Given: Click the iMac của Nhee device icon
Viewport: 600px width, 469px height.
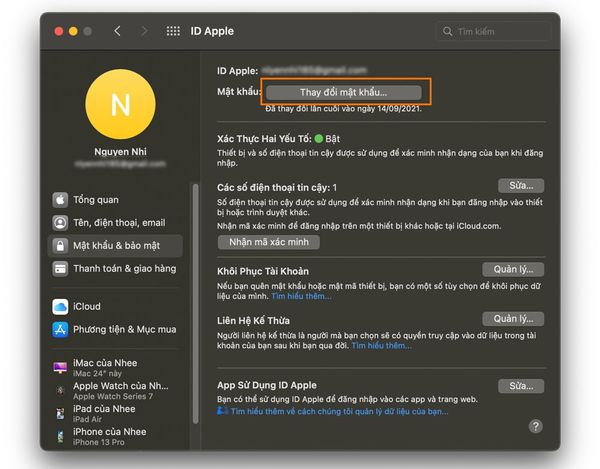Looking at the screenshot, I should coord(60,368).
